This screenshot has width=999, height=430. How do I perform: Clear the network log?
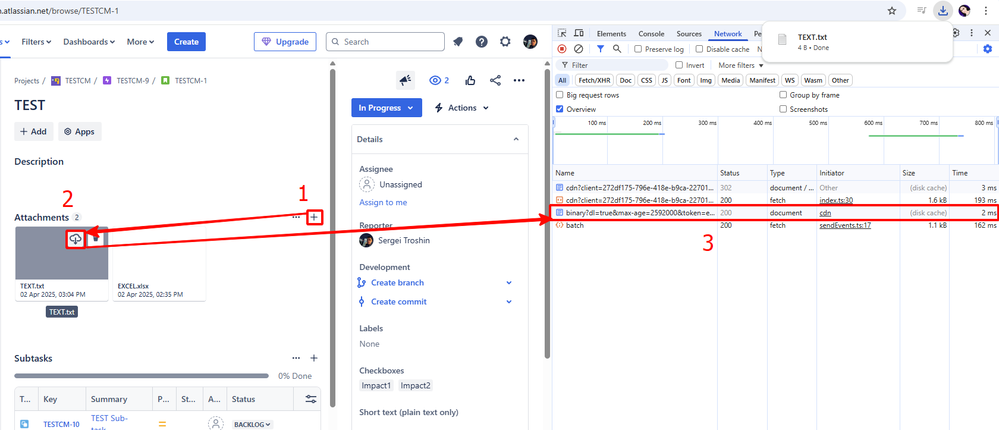click(x=579, y=48)
